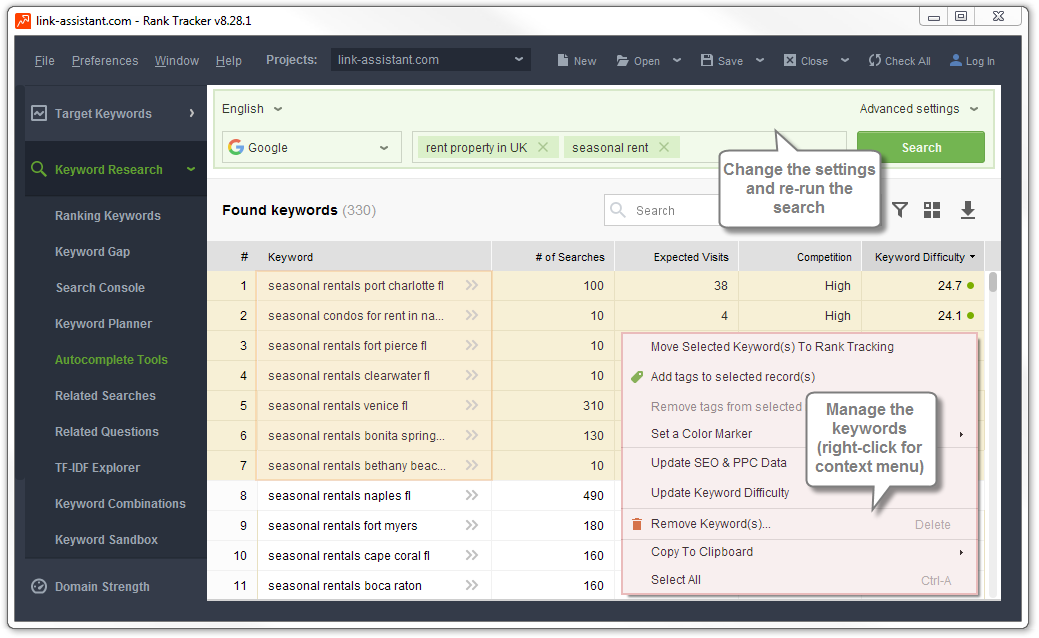This screenshot has width=1039, height=638.
Task: Click the trash icon by Remove Keyword(s)
Action: click(637, 524)
